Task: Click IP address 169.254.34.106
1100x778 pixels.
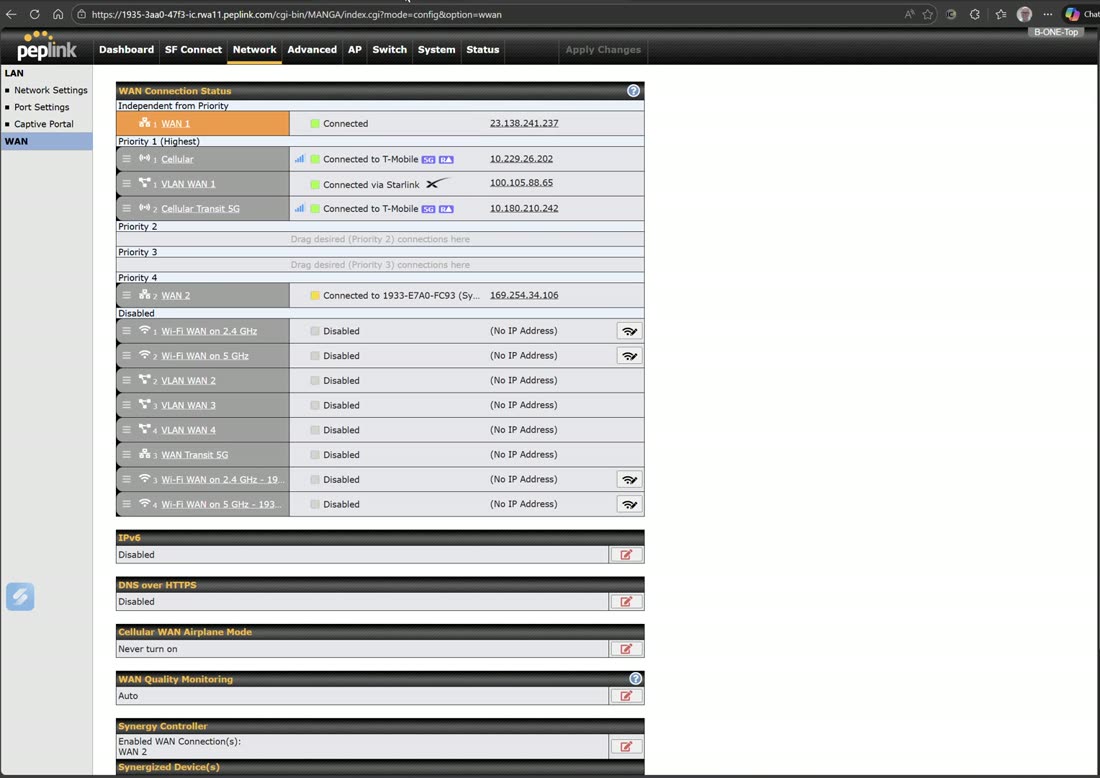Action: (x=524, y=295)
